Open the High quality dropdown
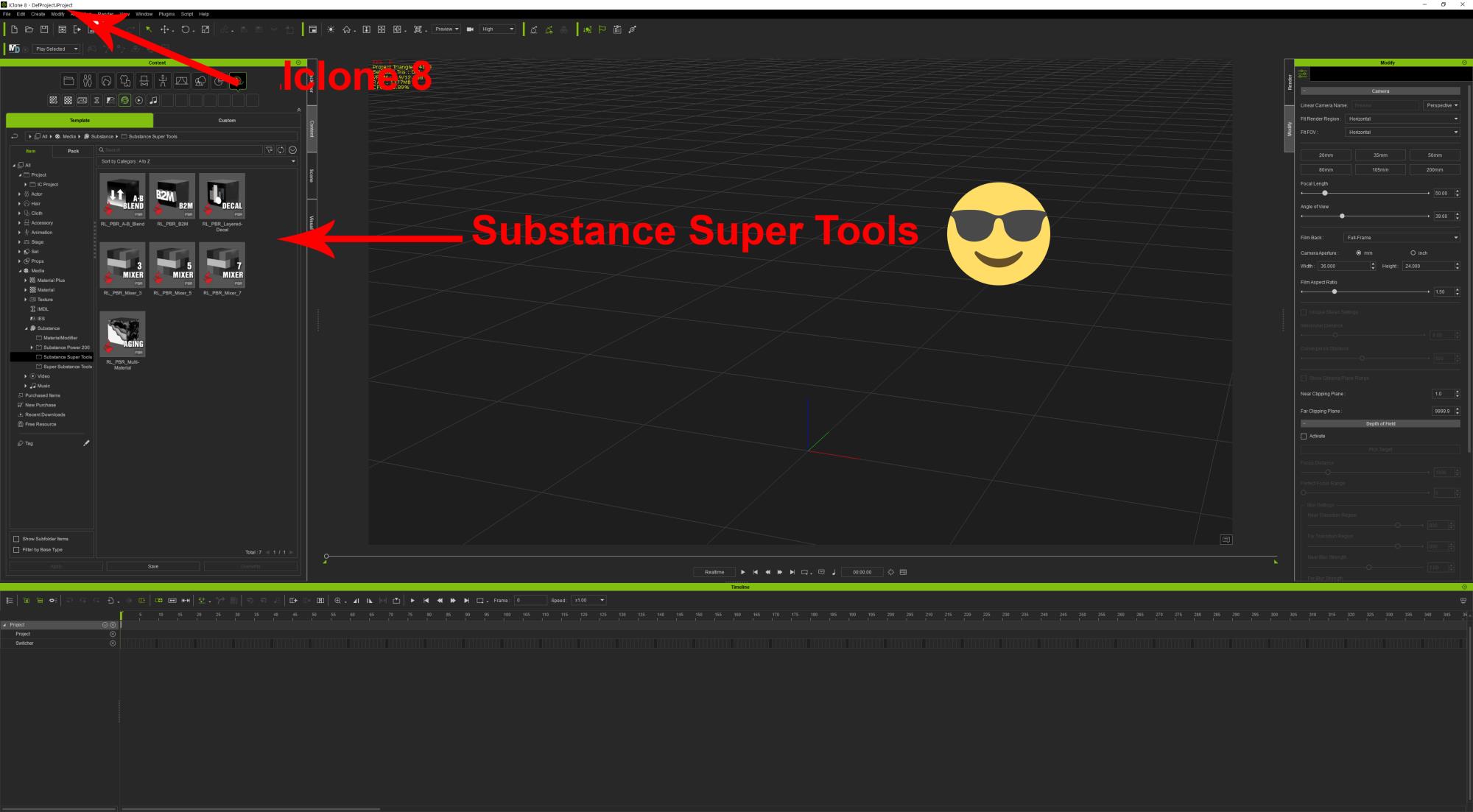 pos(498,29)
